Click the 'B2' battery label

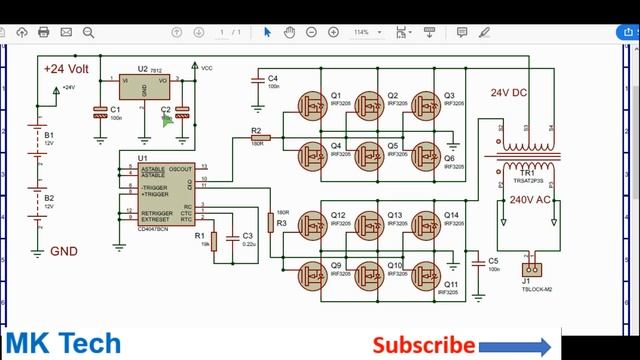pos(49,198)
